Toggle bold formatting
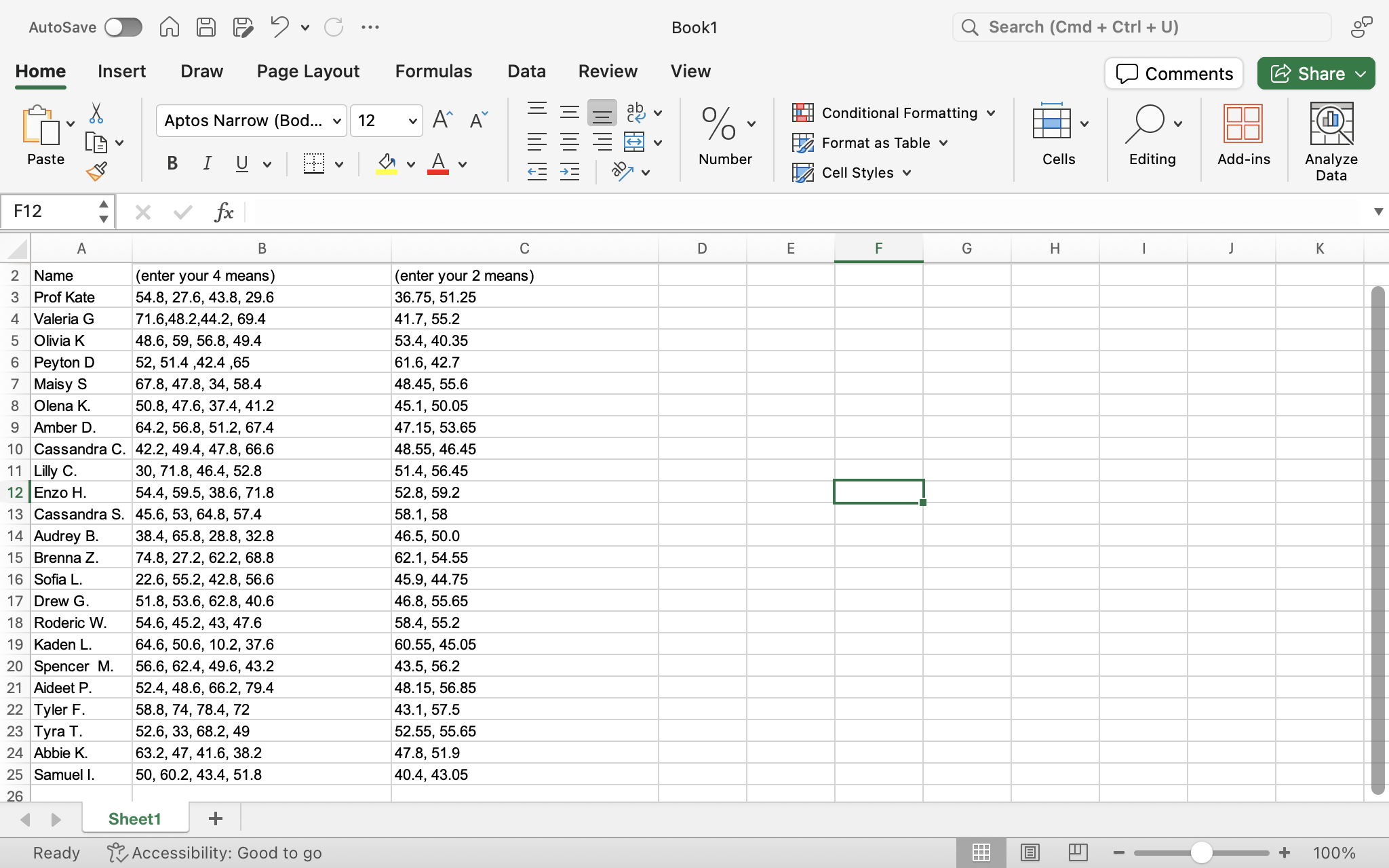Screen dimensions: 1389x868 [172, 163]
